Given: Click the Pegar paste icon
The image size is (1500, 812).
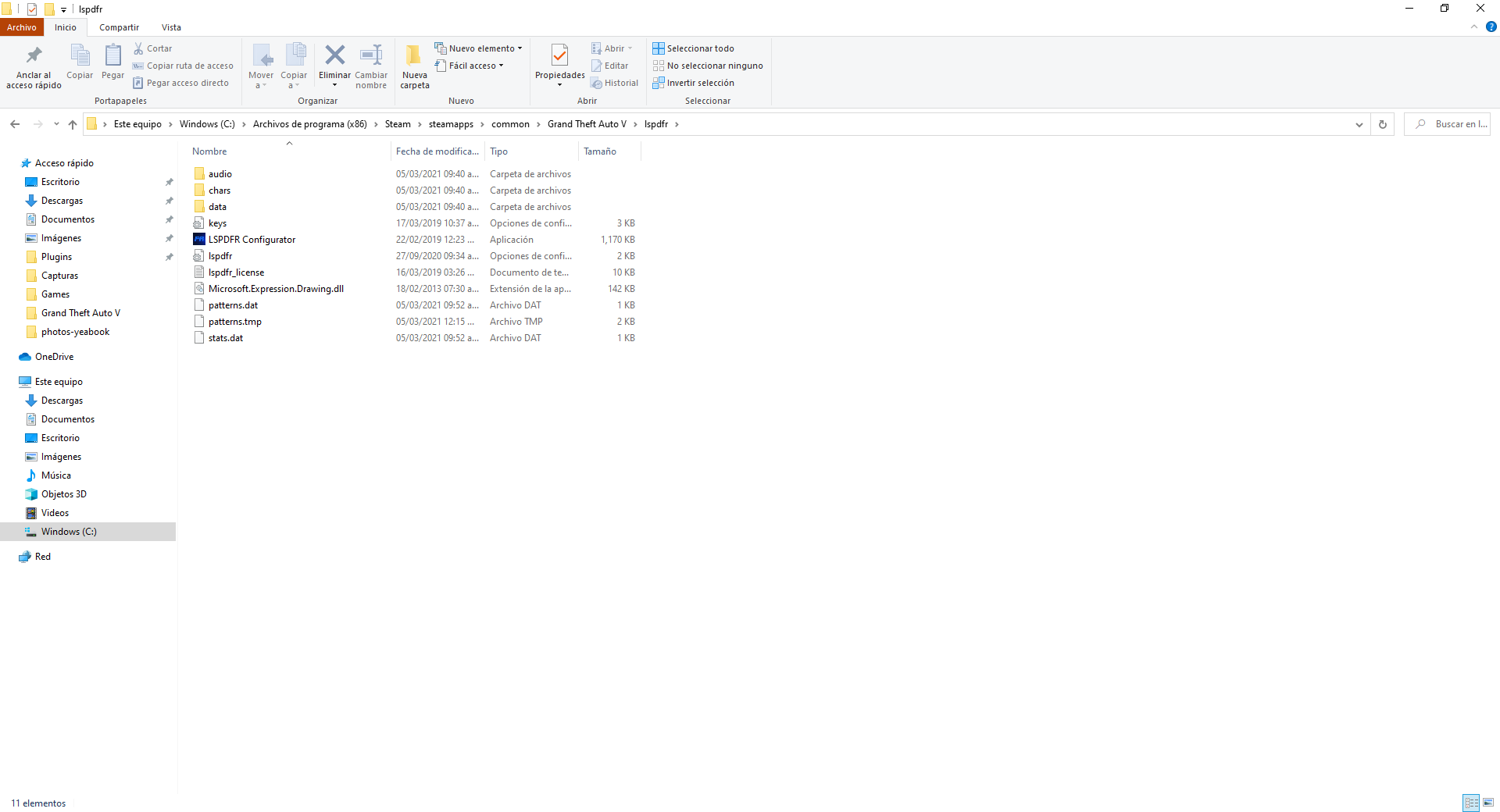Looking at the screenshot, I should tap(112, 55).
